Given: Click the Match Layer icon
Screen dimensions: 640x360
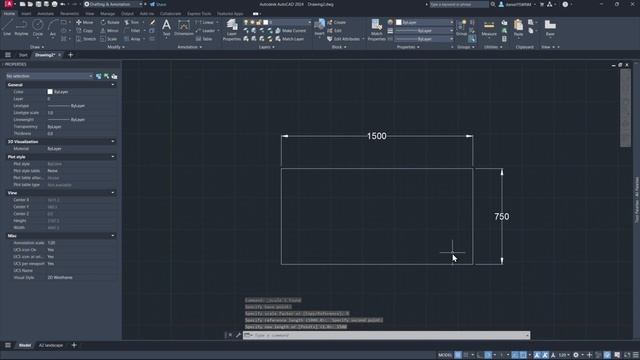Looking at the screenshot, I should [290, 39].
